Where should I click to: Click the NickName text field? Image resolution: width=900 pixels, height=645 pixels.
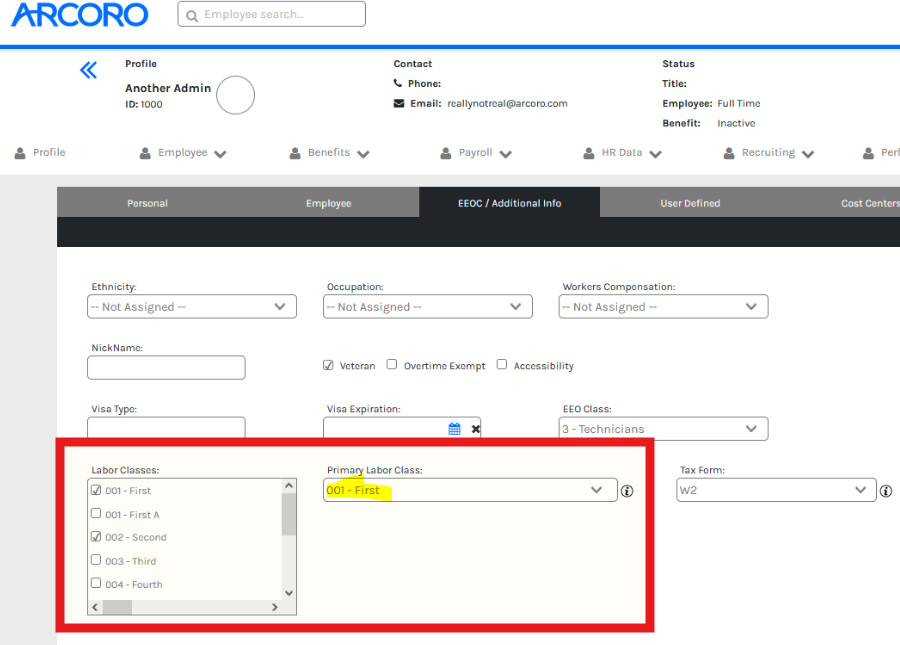[166, 368]
